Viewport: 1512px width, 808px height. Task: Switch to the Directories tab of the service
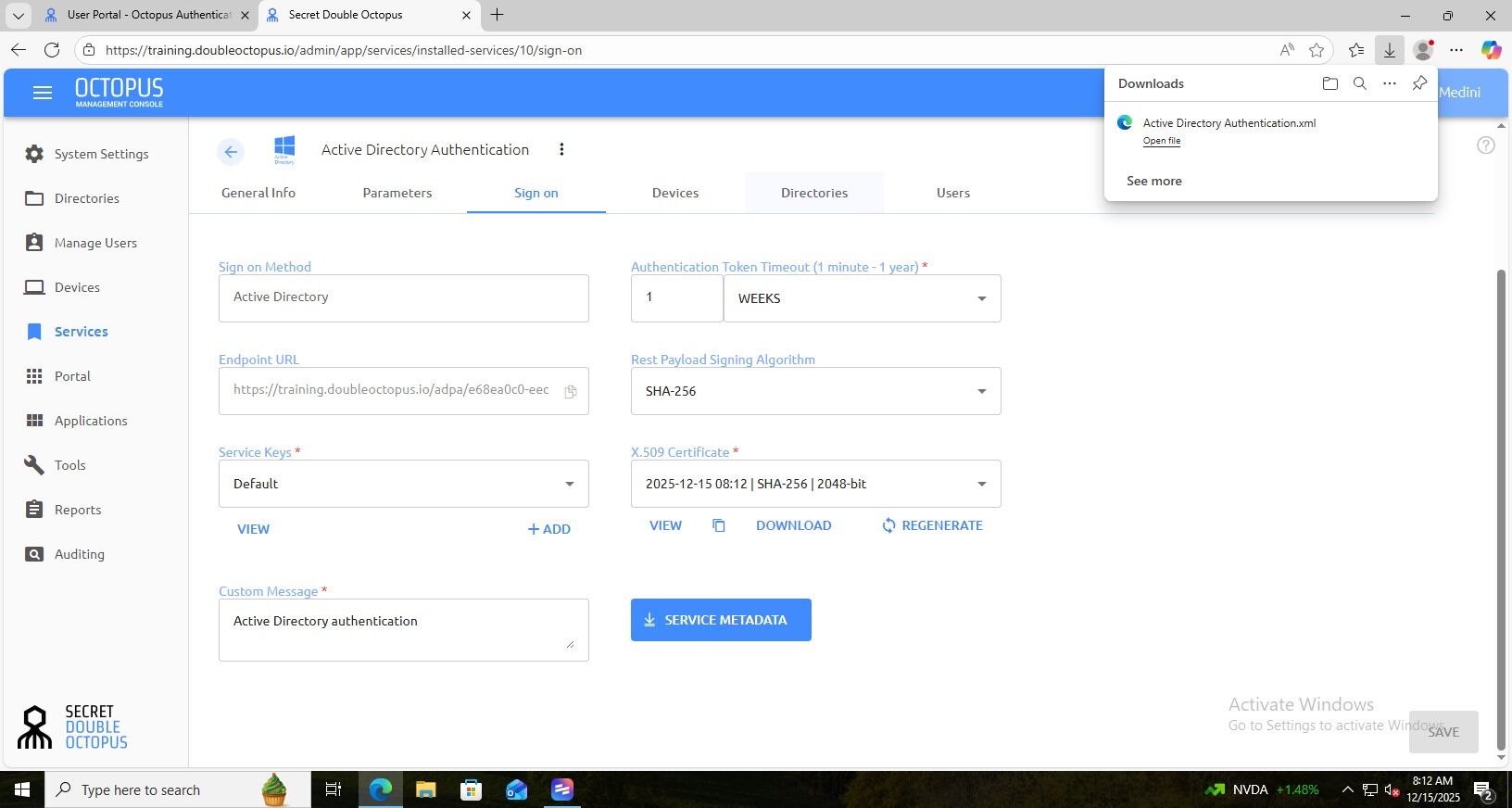(x=814, y=193)
